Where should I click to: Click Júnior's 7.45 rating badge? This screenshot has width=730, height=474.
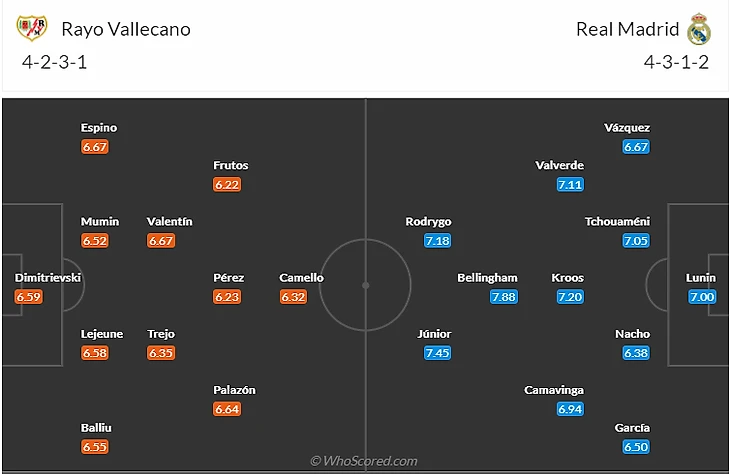(436, 353)
